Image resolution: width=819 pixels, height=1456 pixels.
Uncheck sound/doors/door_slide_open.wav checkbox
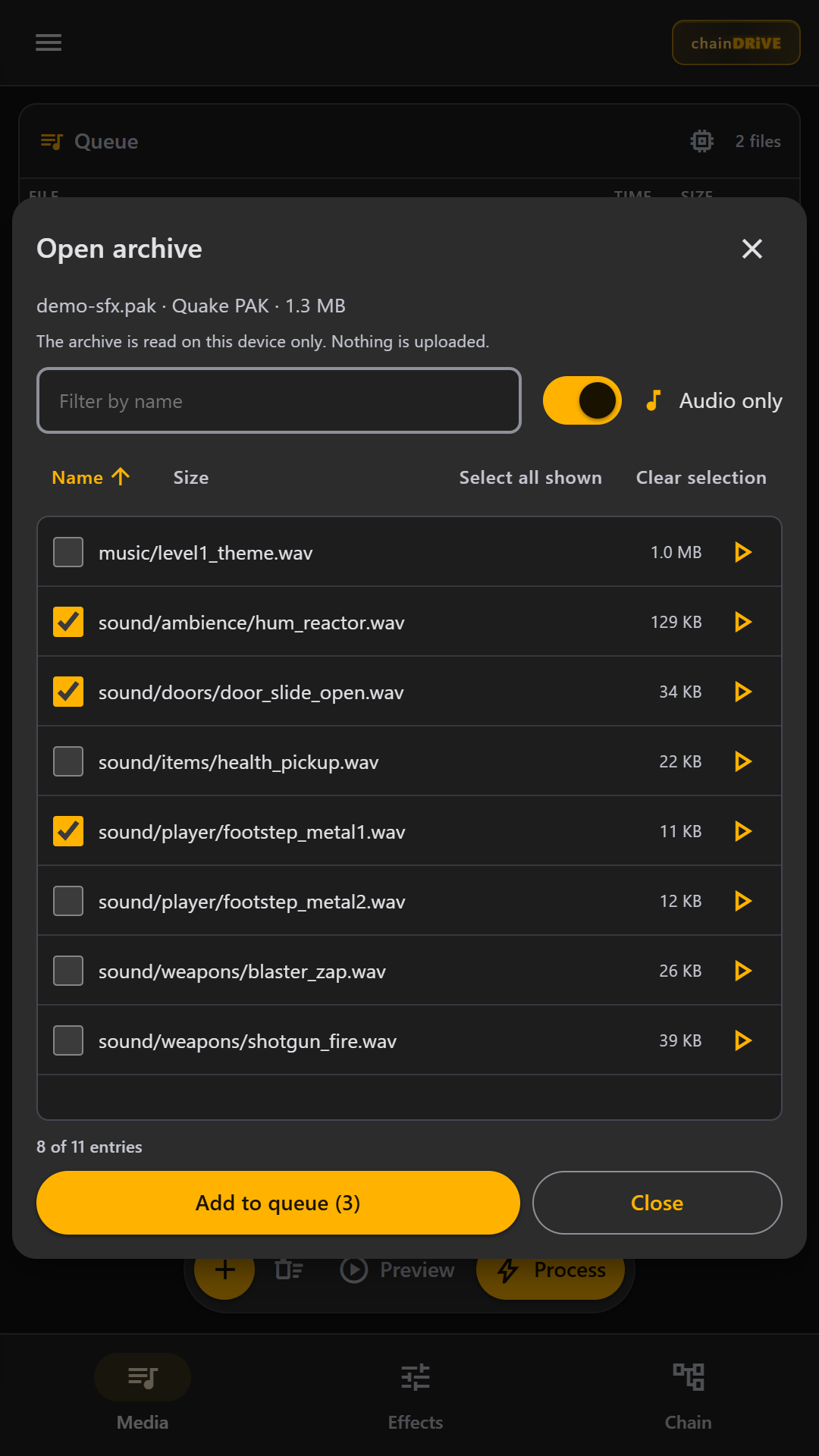tap(68, 692)
